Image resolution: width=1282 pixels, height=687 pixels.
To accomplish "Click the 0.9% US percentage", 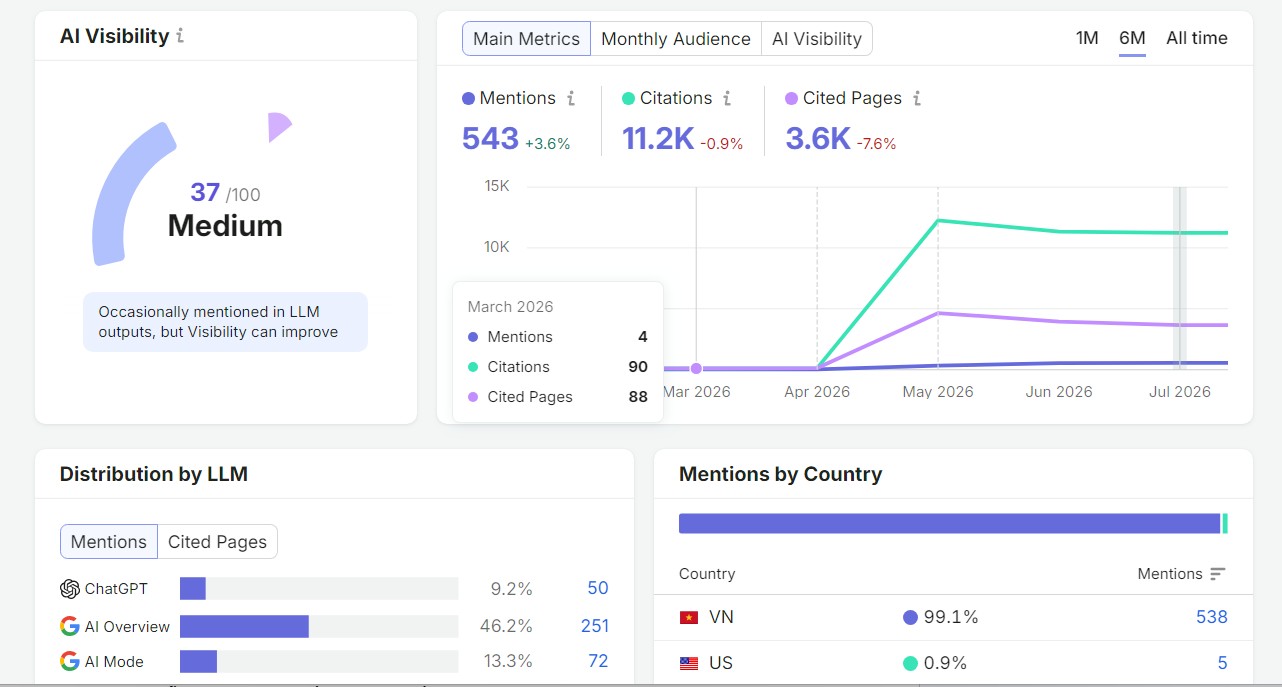I will (x=945, y=663).
